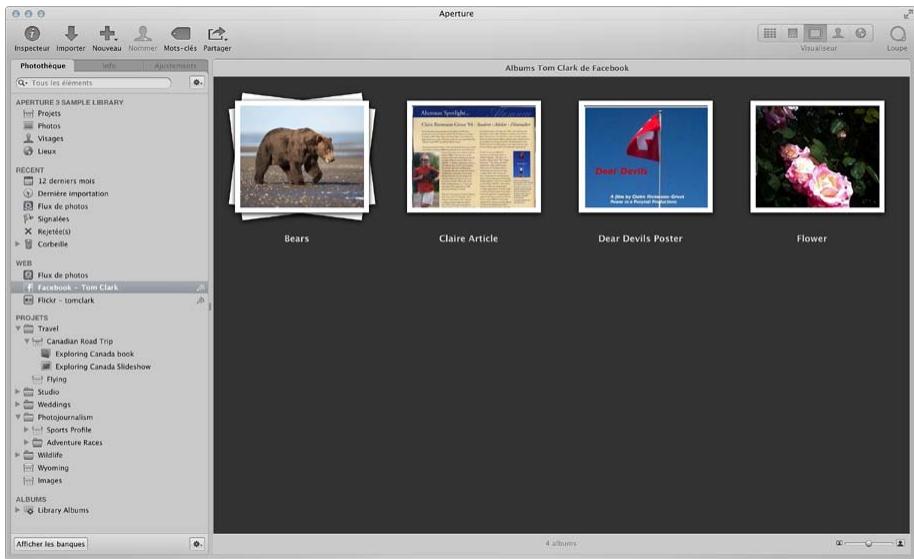Select Signalées flagged items
This screenshot has width=914, height=559.
click(53, 219)
